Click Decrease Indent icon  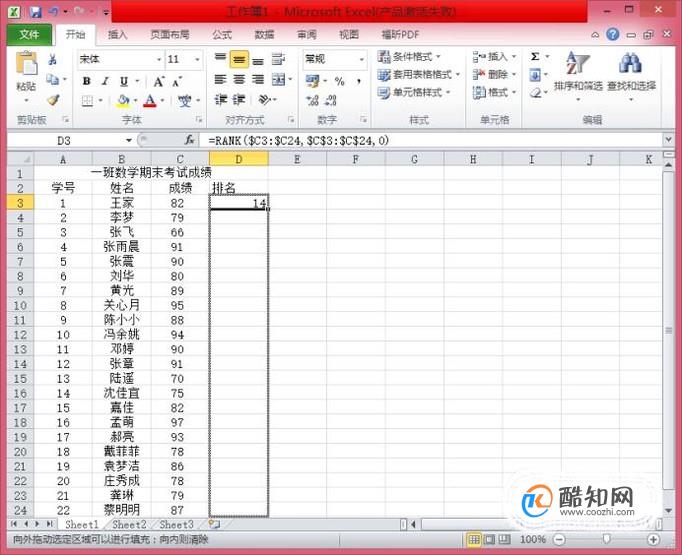(221, 100)
